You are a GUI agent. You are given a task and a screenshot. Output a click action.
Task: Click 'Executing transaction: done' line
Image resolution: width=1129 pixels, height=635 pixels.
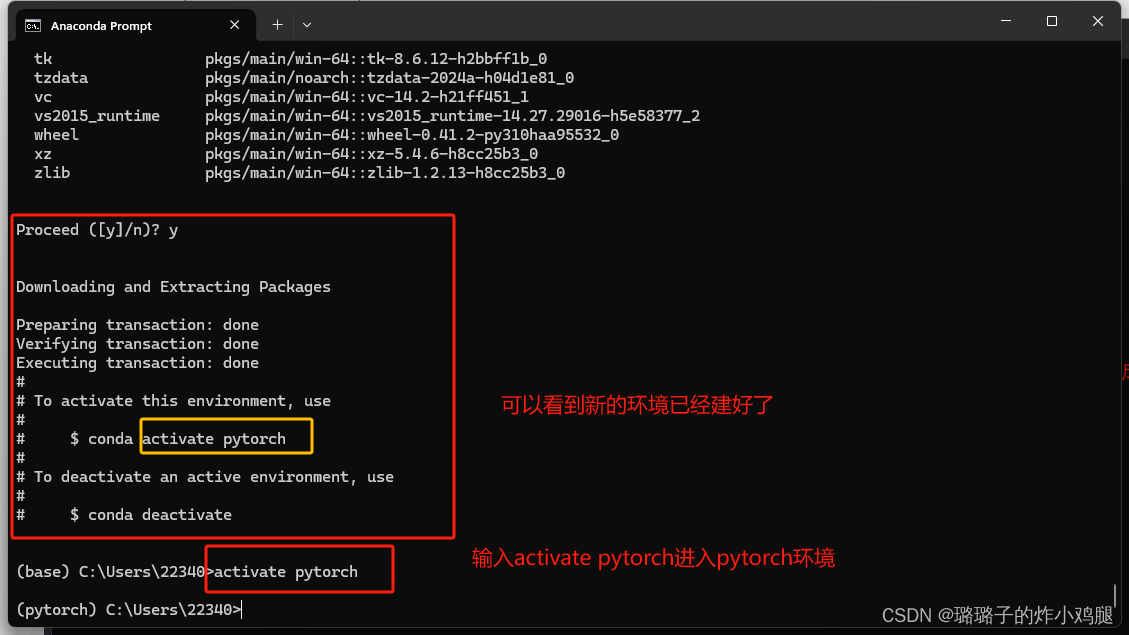click(x=138, y=363)
